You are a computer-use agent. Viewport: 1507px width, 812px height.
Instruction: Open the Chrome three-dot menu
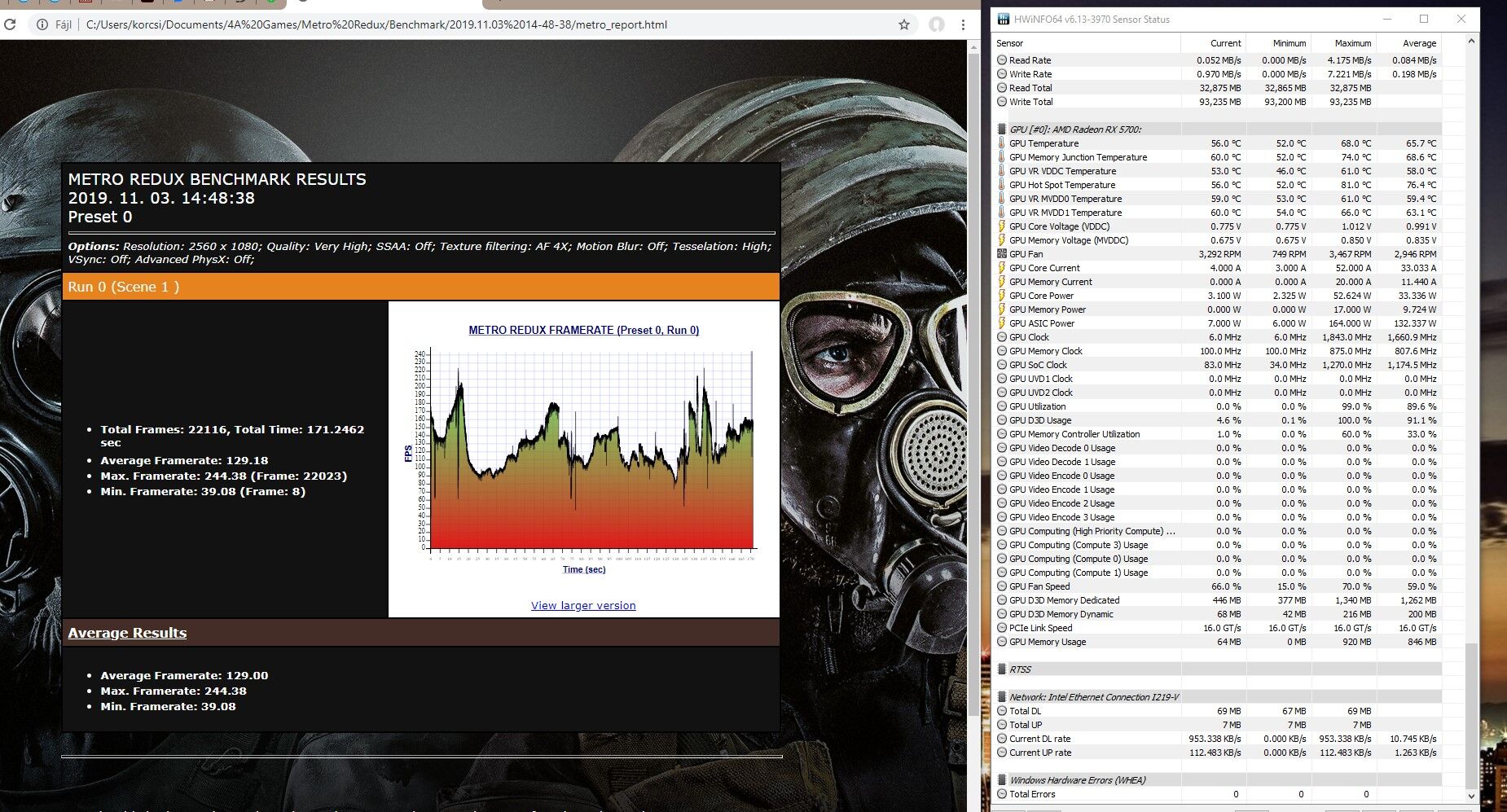click(x=963, y=24)
